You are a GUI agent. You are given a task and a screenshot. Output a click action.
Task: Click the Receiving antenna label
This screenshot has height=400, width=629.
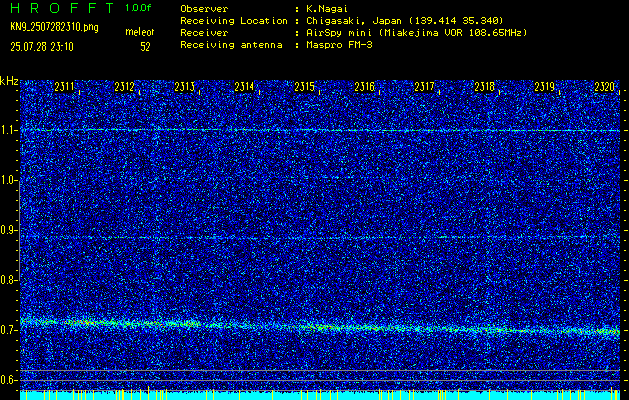[231, 45]
